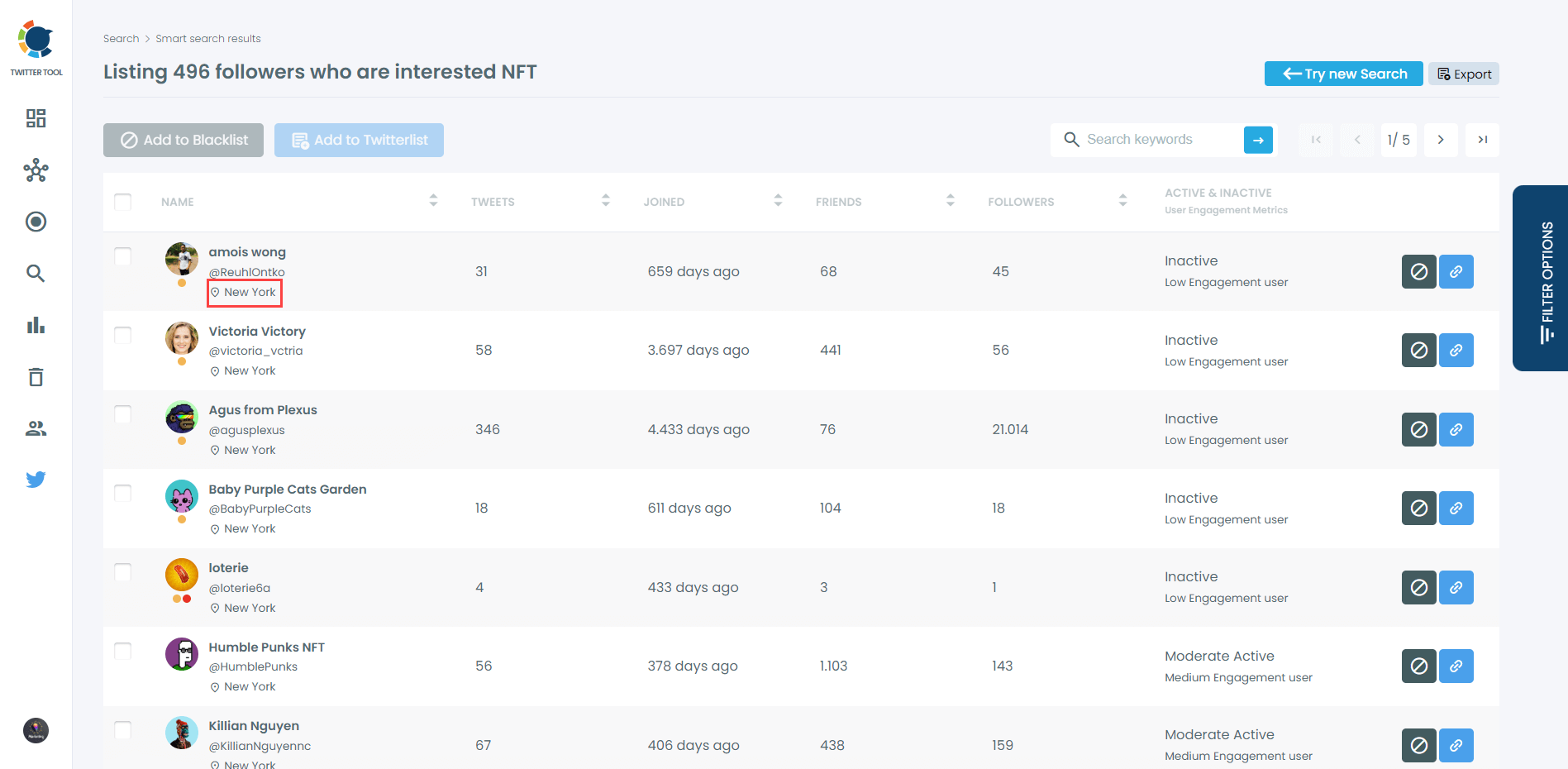Go to the last page of results
1568x769 pixels.
1482,140
